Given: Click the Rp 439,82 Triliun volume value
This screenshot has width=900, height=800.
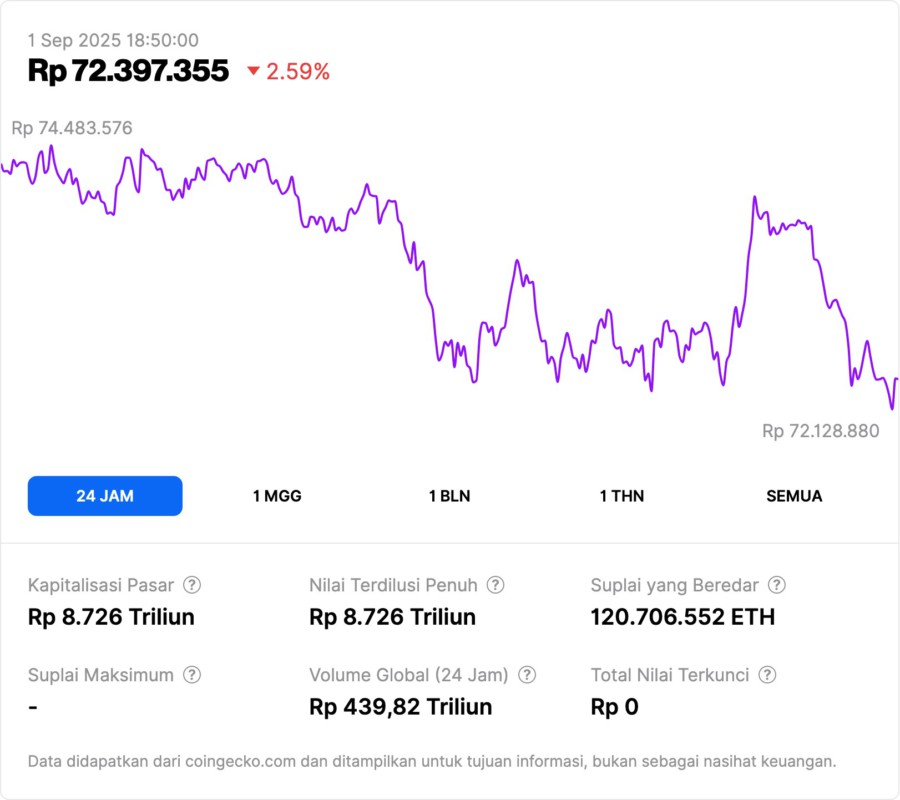Looking at the screenshot, I should [401, 707].
